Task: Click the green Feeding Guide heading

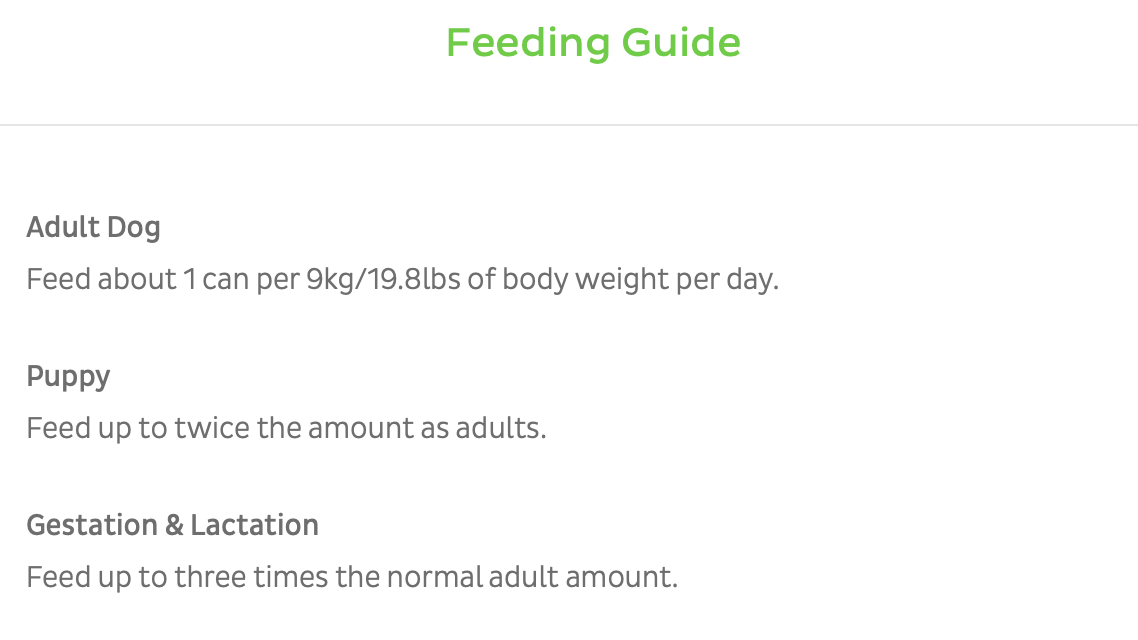Action: click(593, 43)
